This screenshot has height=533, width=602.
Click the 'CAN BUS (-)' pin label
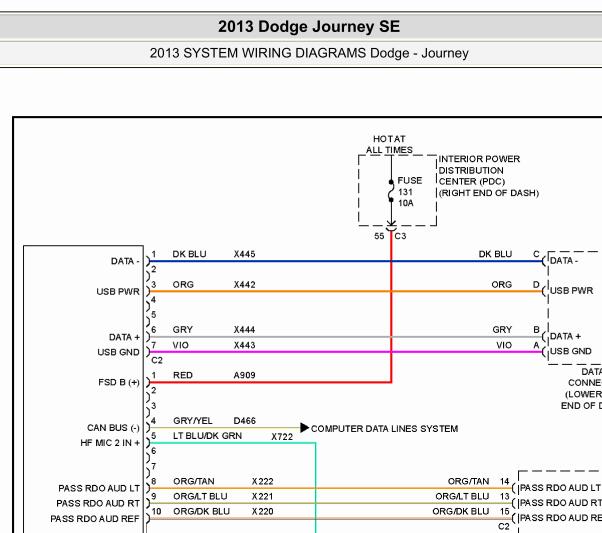pyautogui.click(x=113, y=428)
